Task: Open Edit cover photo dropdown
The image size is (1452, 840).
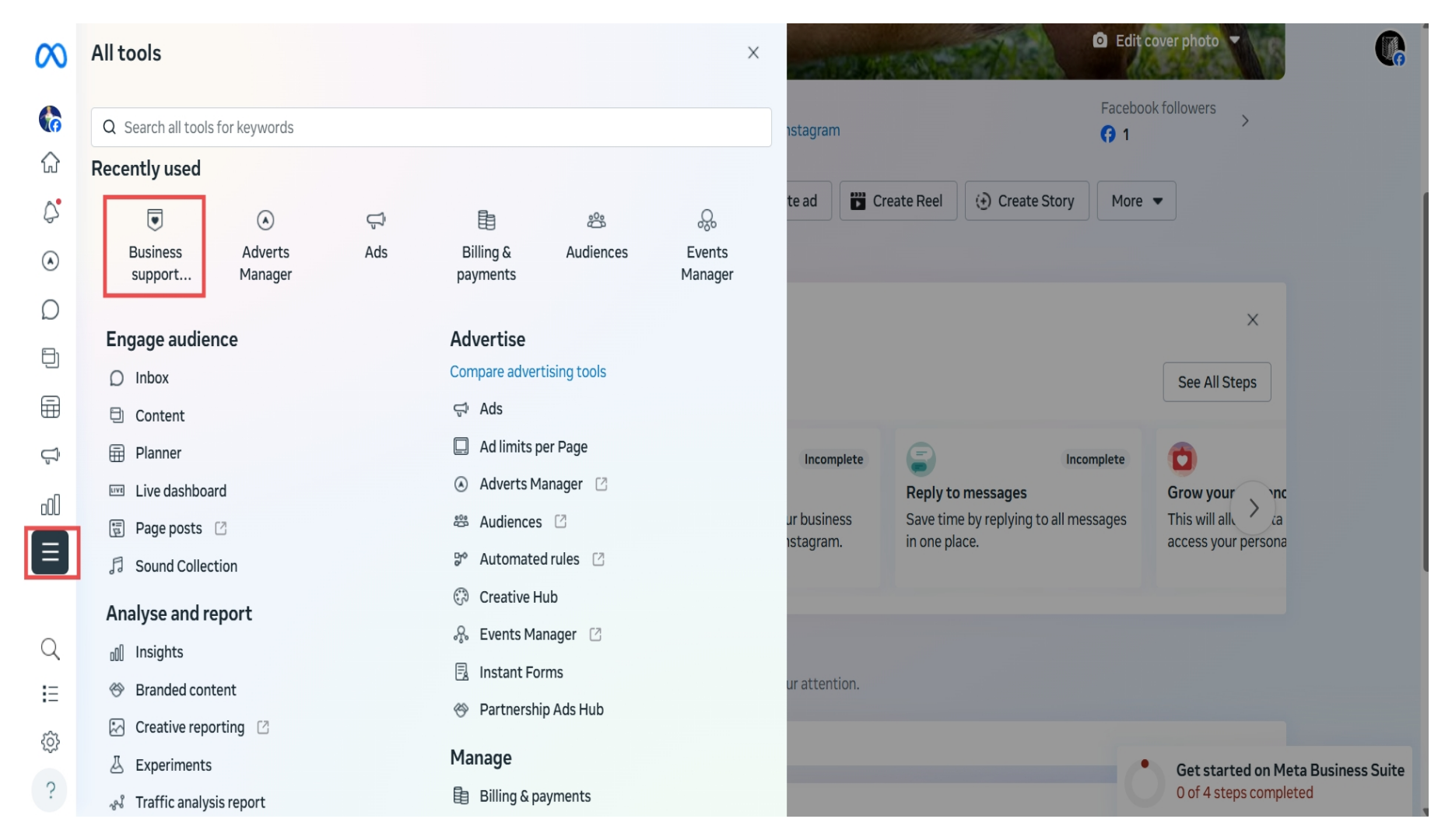Action: (1166, 40)
